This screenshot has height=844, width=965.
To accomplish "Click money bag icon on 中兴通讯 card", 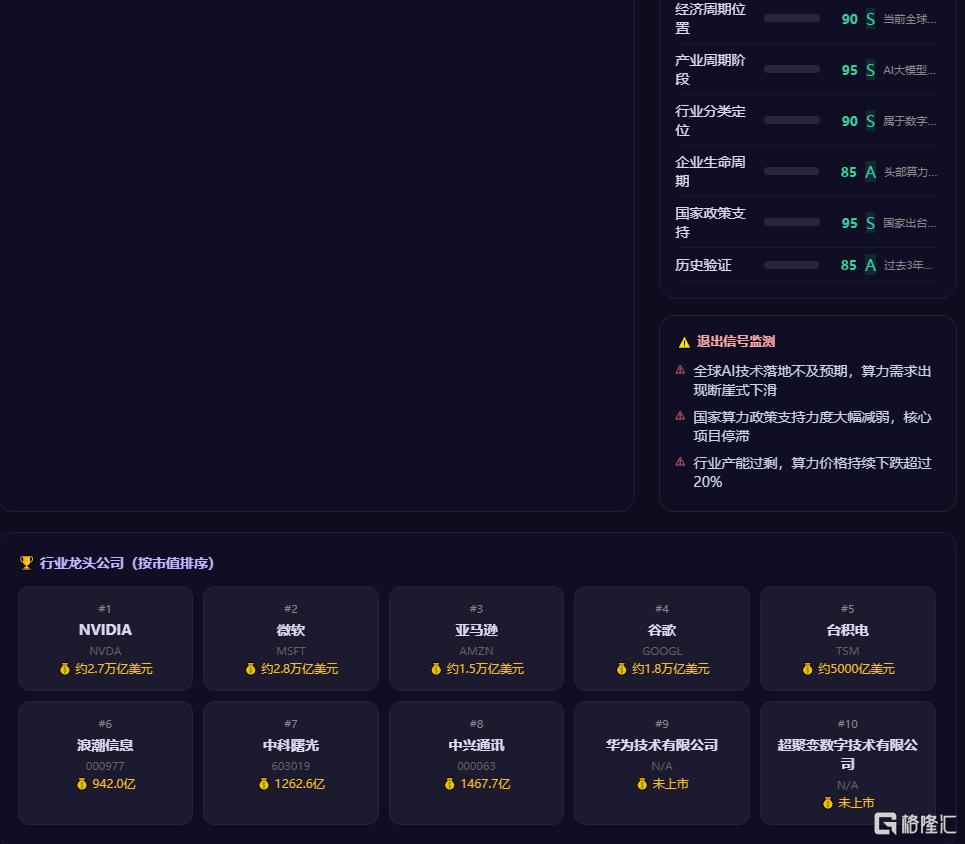I will click(449, 784).
